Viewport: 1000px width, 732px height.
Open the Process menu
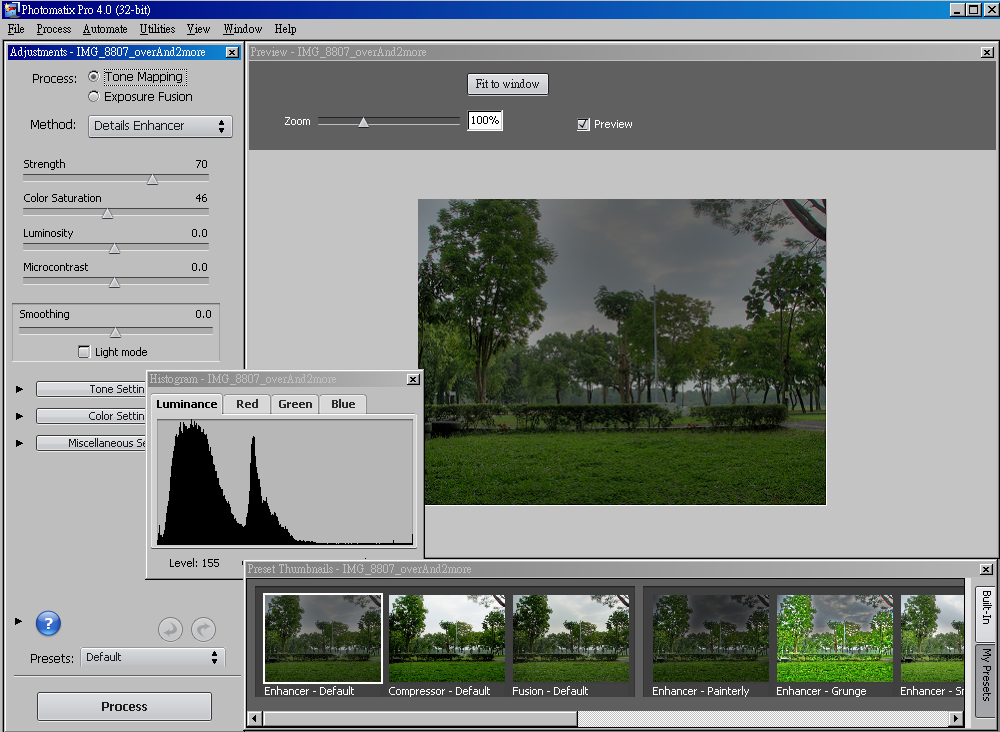click(54, 29)
